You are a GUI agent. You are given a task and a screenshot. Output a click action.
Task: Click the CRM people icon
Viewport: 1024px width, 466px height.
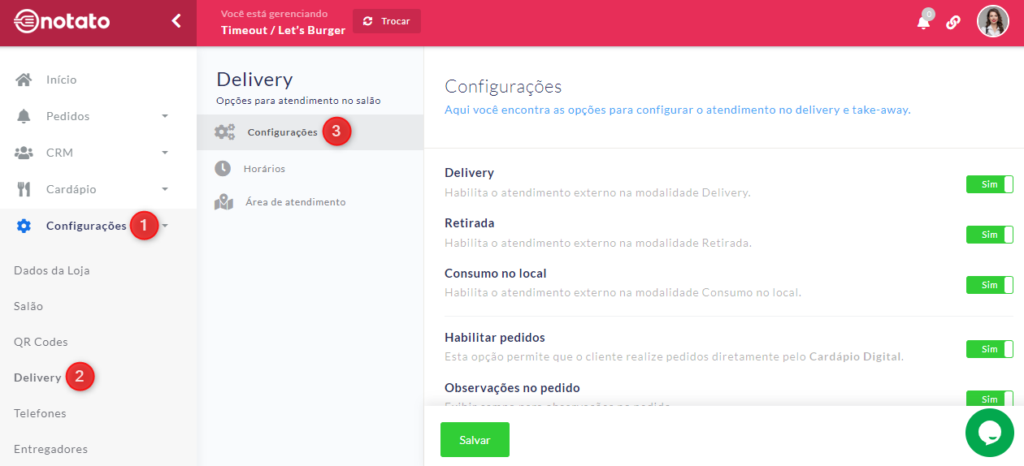coord(24,153)
